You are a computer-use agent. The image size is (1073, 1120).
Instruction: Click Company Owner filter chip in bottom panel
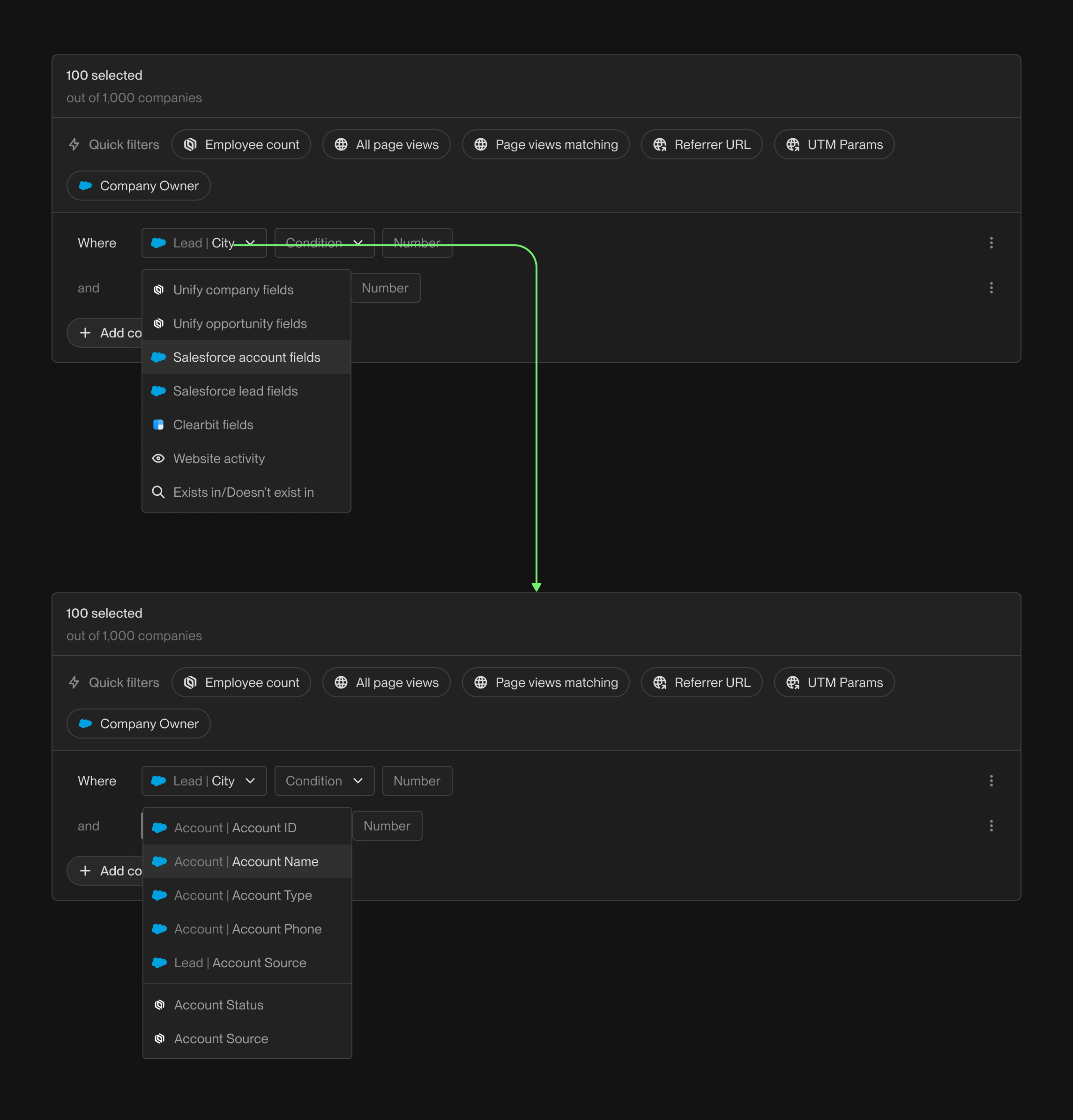pos(138,724)
